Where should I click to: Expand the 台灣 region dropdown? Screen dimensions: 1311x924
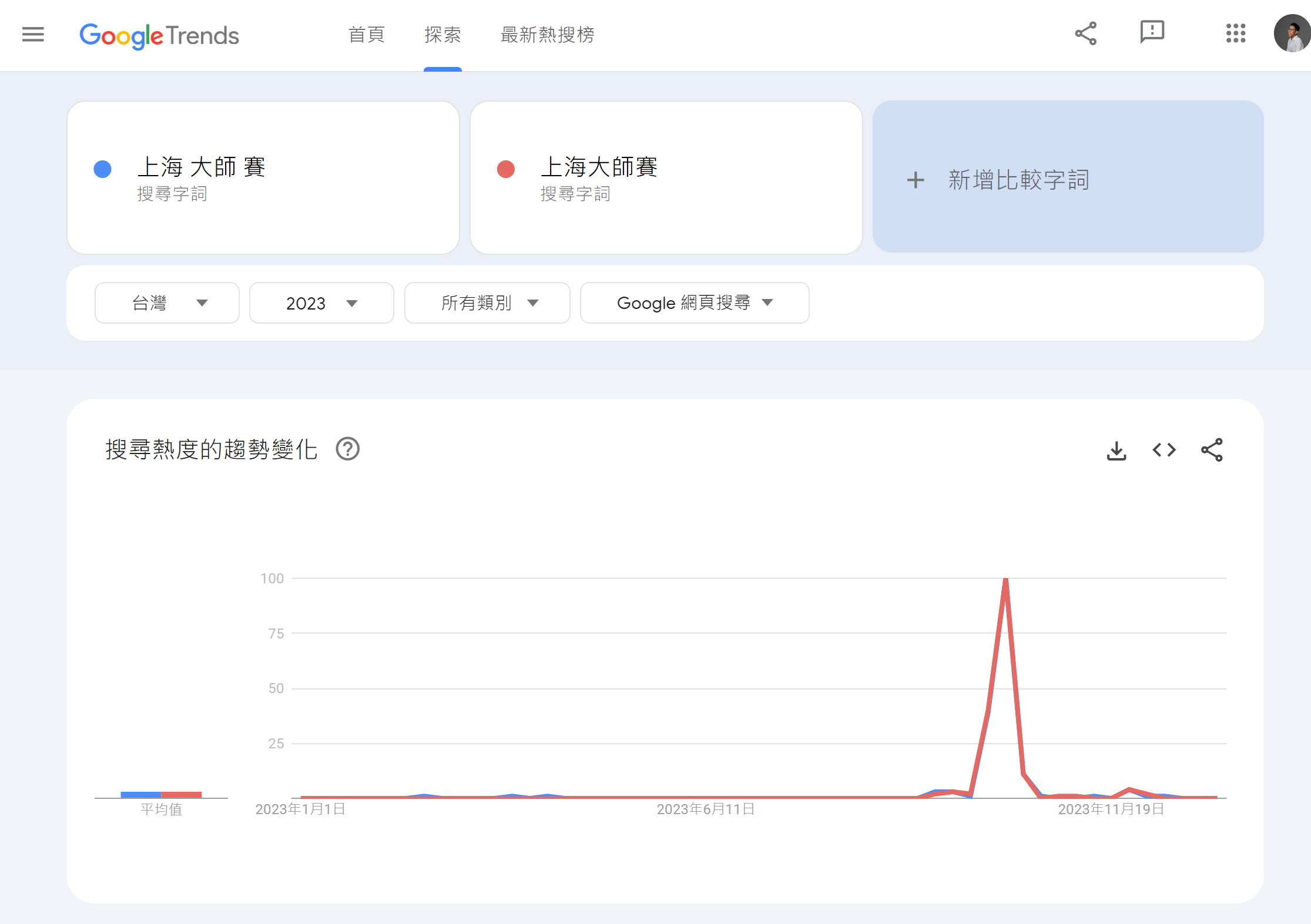tap(167, 303)
